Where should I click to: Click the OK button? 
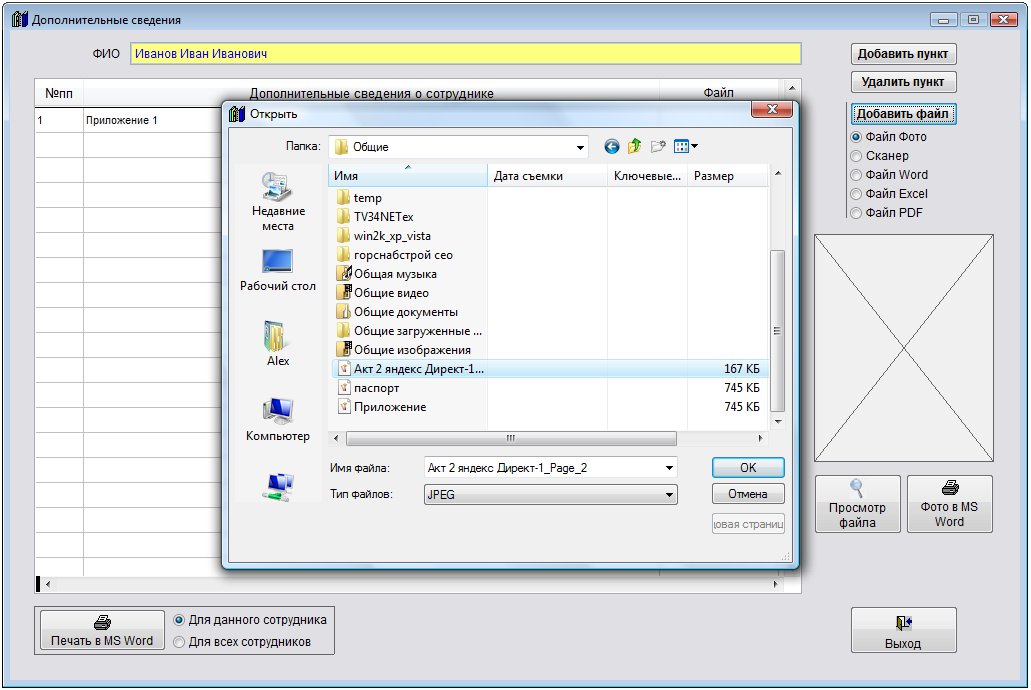coord(748,467)
